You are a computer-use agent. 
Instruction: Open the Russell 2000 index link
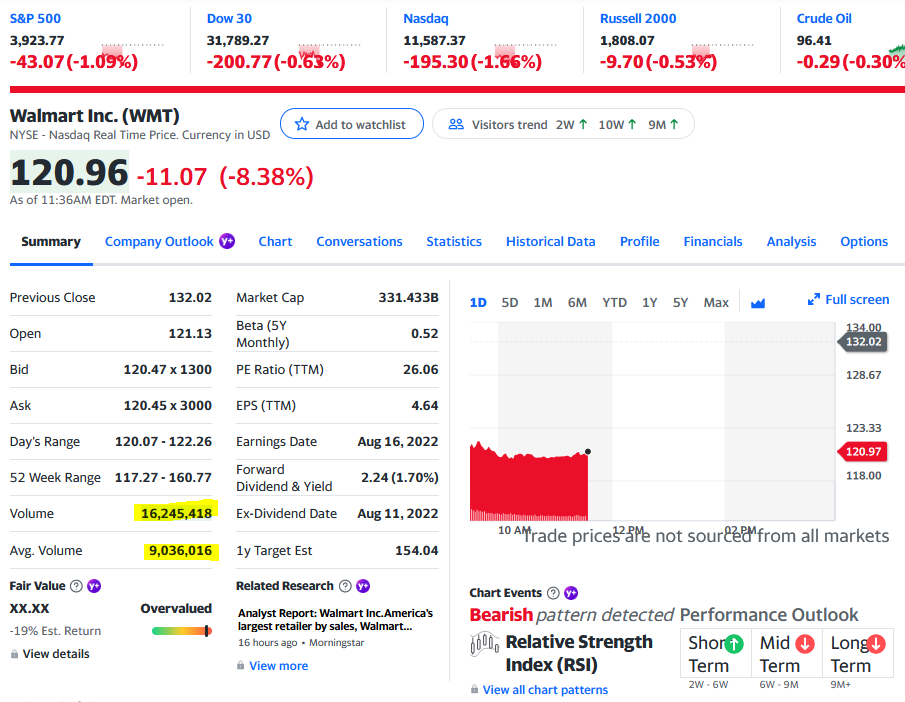tap(638, 18)
